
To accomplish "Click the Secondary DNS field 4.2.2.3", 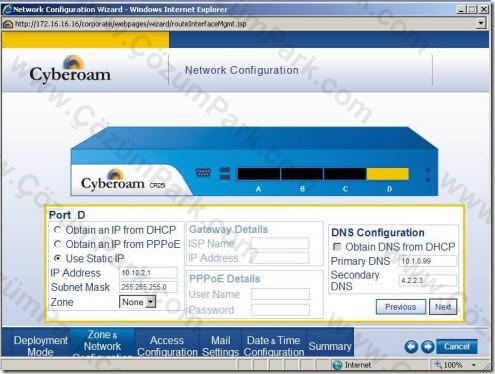I will tap(428, 280).
